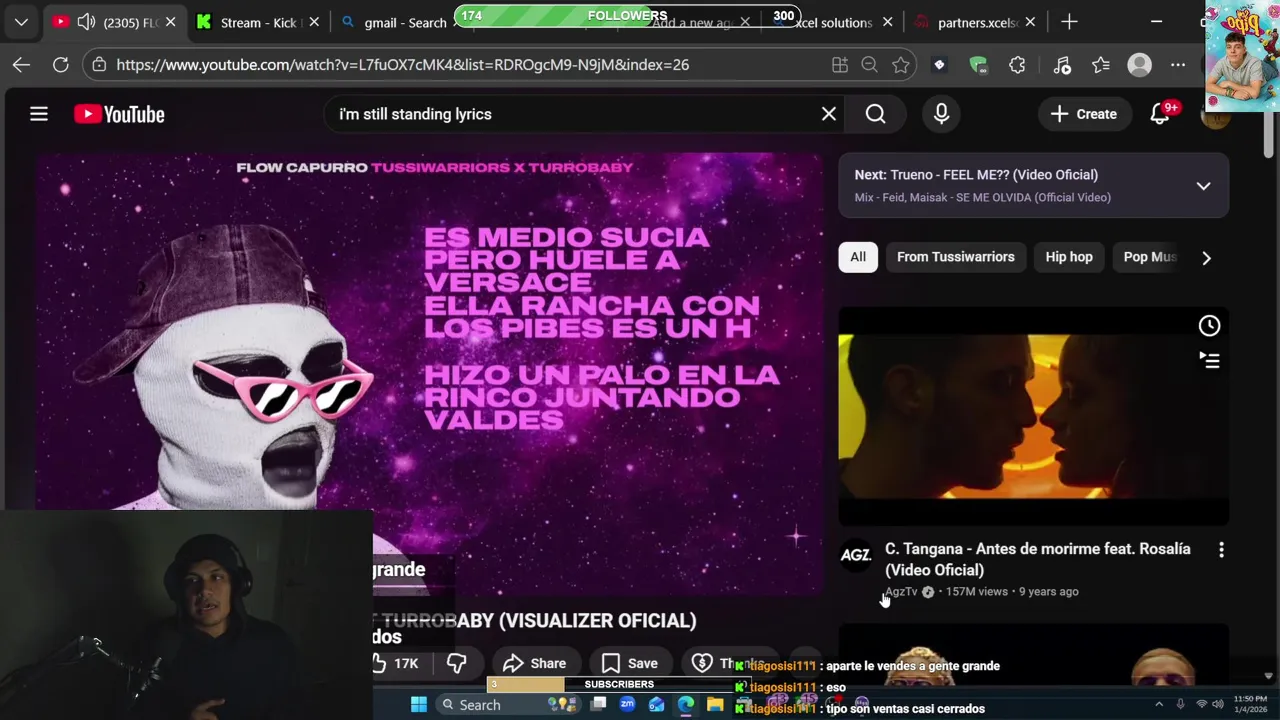Viewport: 1280px width, 720px height.
Task: Share the video
Action: click(534, 663)
